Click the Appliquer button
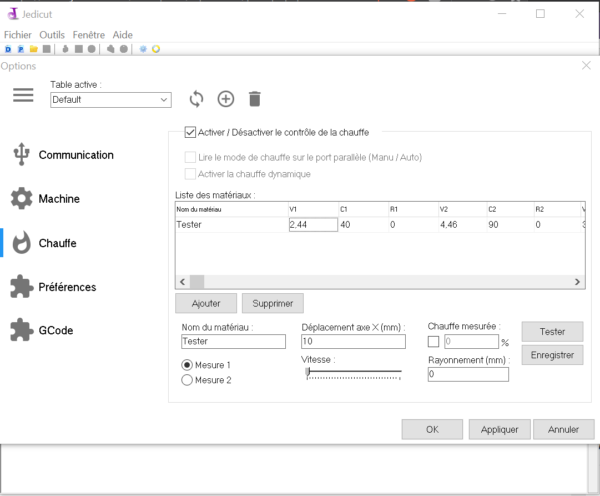Screen dimensions: 600x496 point(499,429)
